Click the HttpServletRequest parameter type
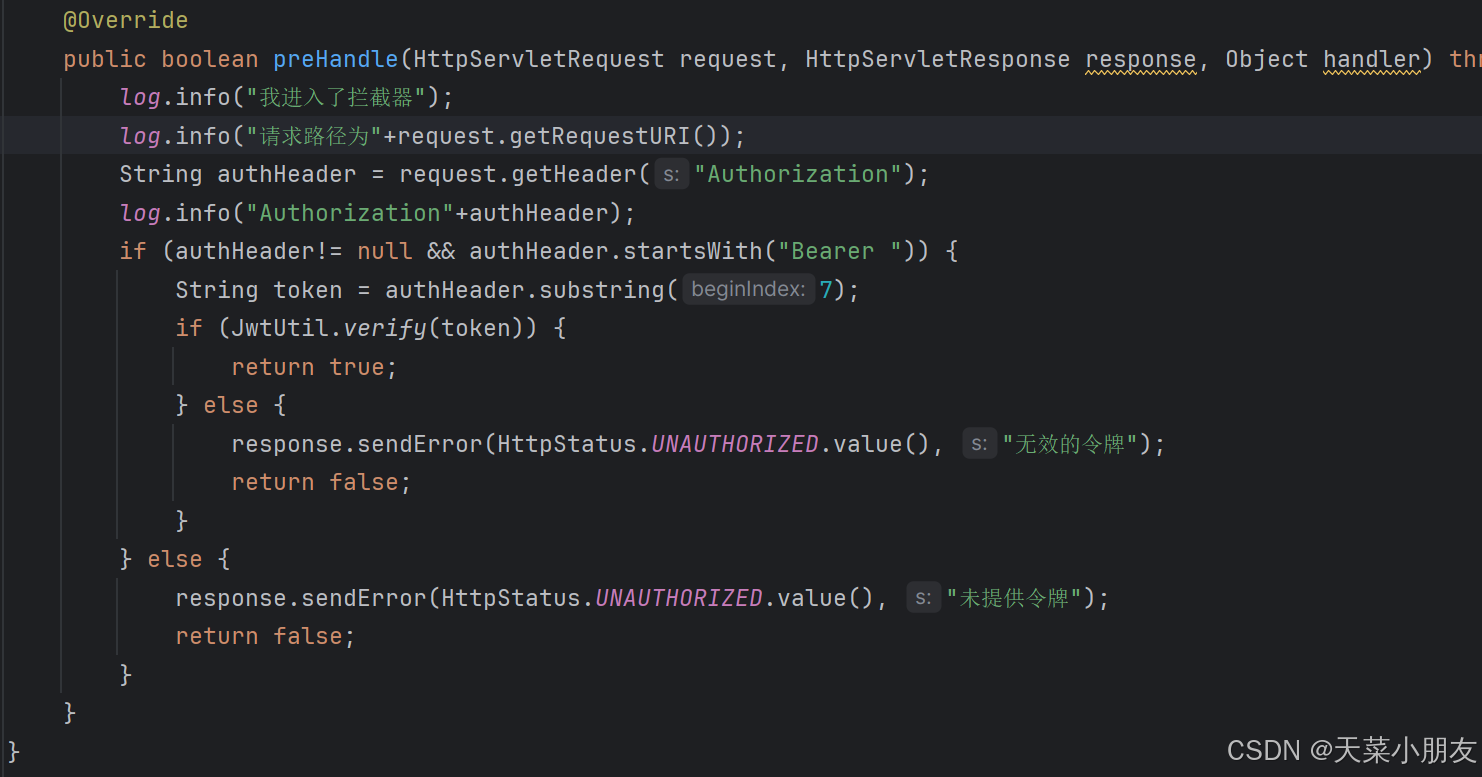The width and height of the screenshot is (1482, 777). click(x=537, y=59)
